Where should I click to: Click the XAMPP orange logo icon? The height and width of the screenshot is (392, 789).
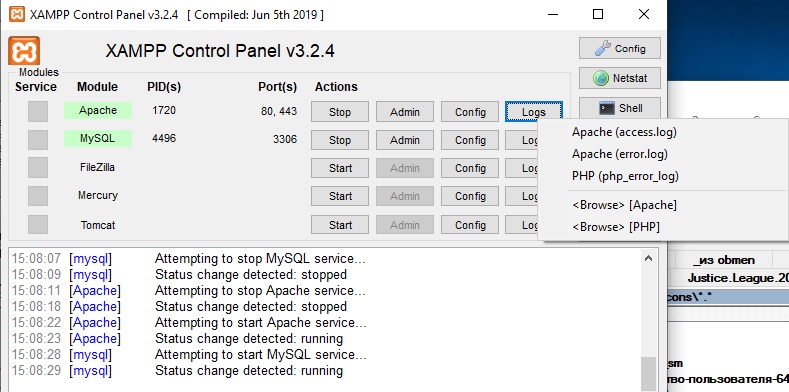click(24, 50)
